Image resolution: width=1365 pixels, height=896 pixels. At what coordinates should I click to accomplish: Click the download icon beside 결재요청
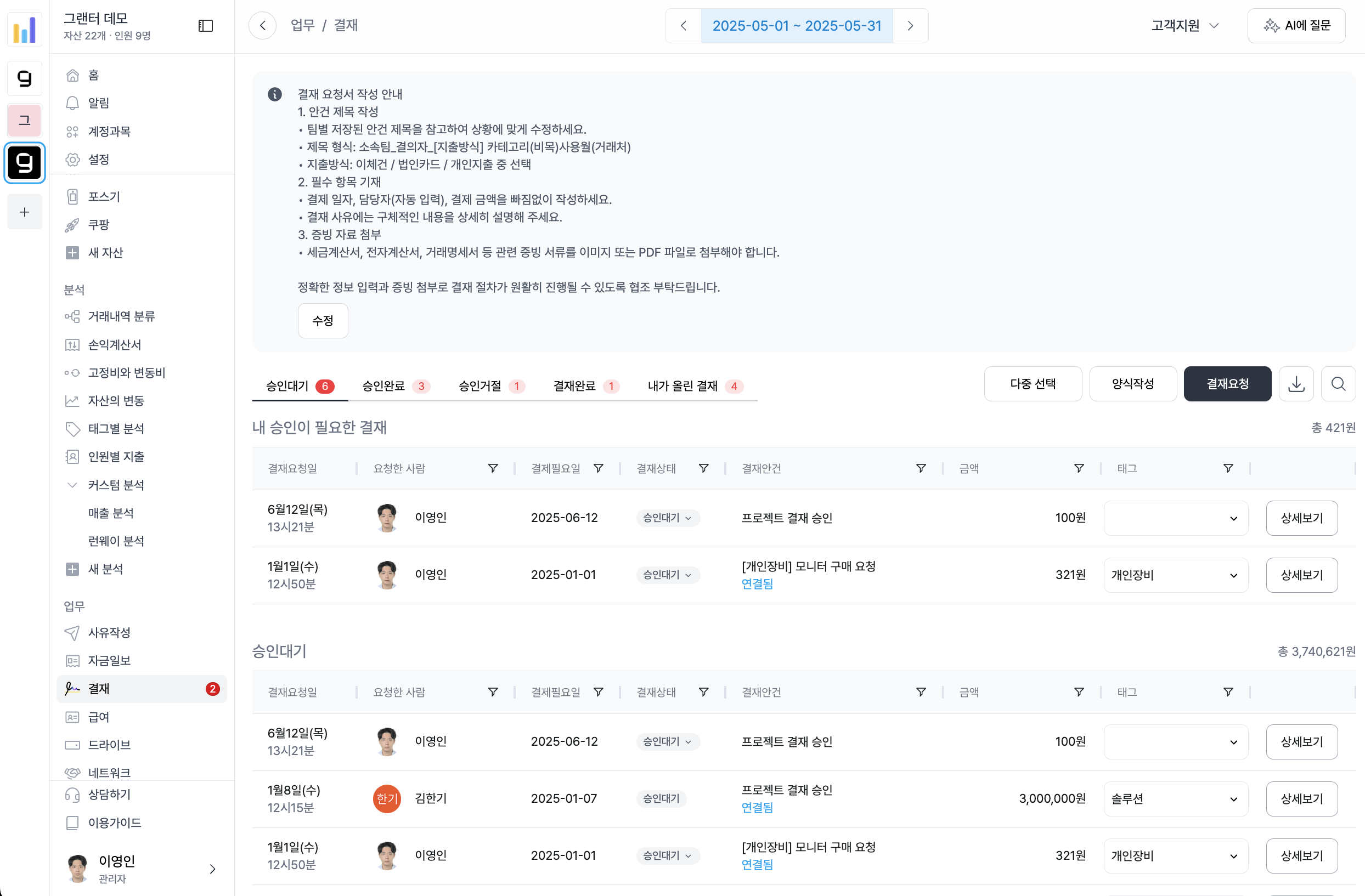[x=1296, y=383]
